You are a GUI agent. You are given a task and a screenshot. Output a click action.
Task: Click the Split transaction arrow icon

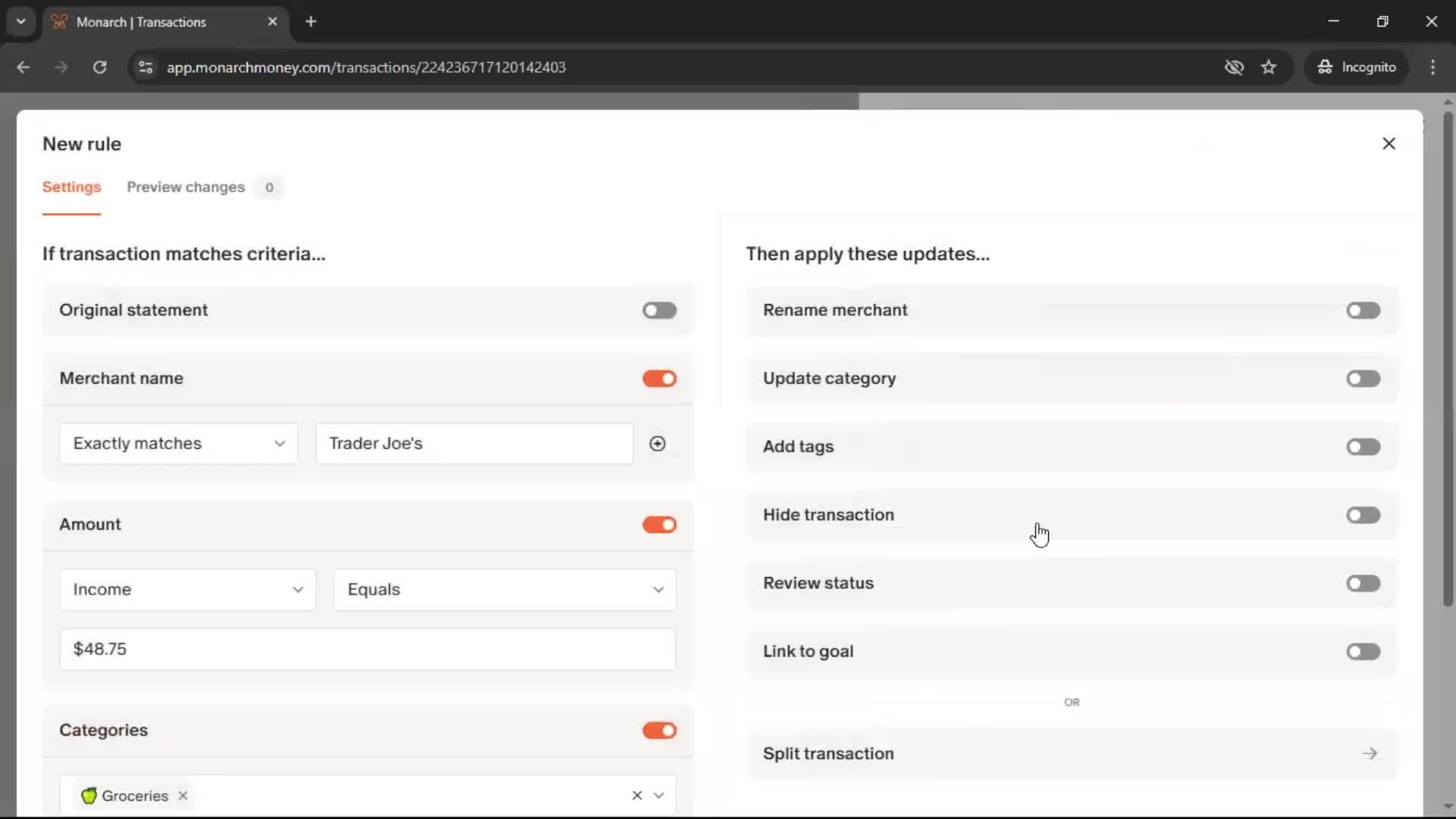coord(1370,754)
